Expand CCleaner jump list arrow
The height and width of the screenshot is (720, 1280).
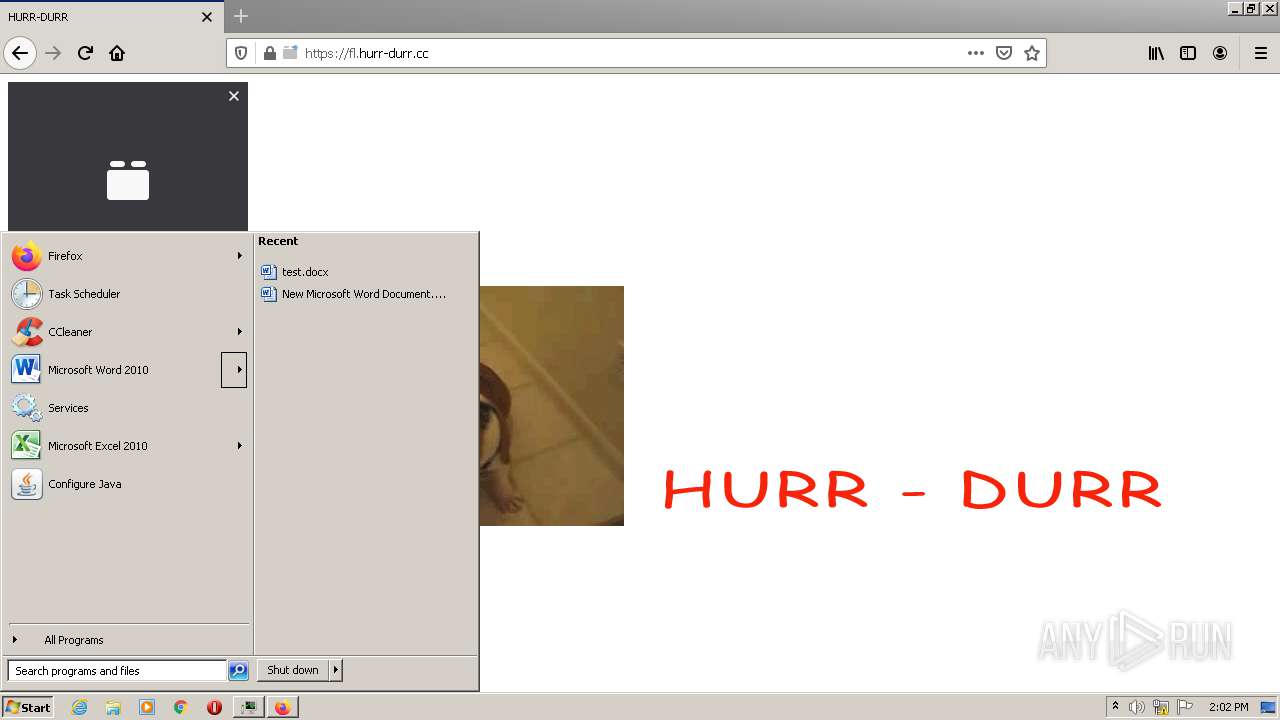click(239, 332)
